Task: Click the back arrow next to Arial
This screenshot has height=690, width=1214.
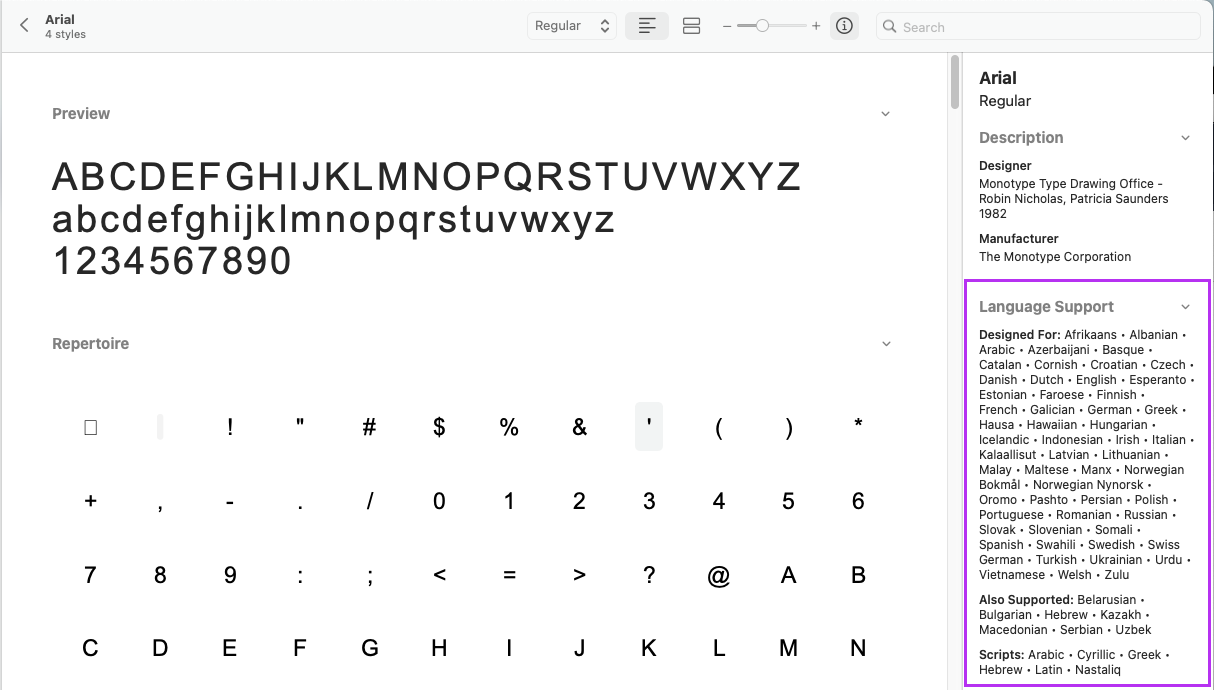Action: [x=25, y=26]
